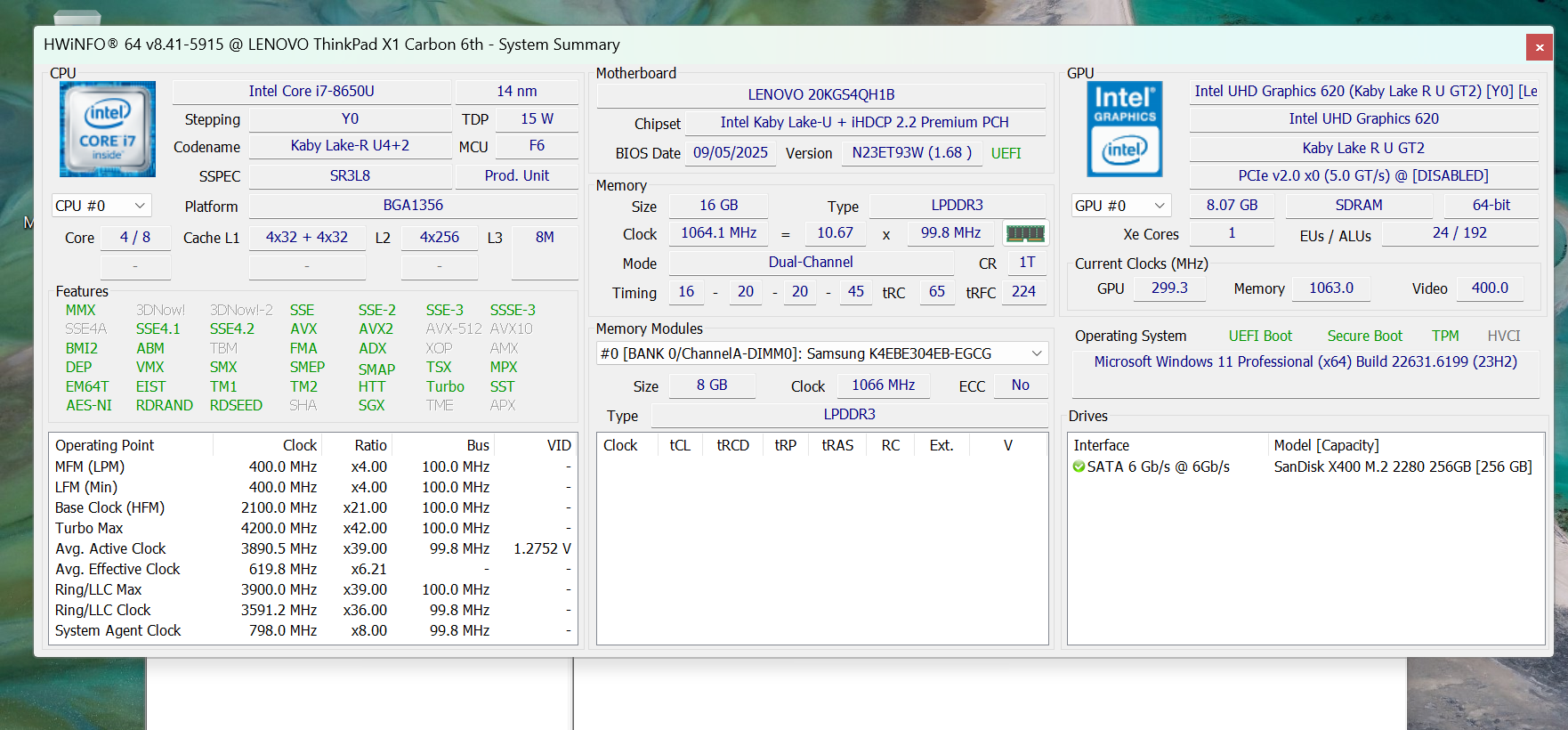This screenshot has height=730, width=1568.
Task: Click the 15 W TDP value
Action: [537, 118]
